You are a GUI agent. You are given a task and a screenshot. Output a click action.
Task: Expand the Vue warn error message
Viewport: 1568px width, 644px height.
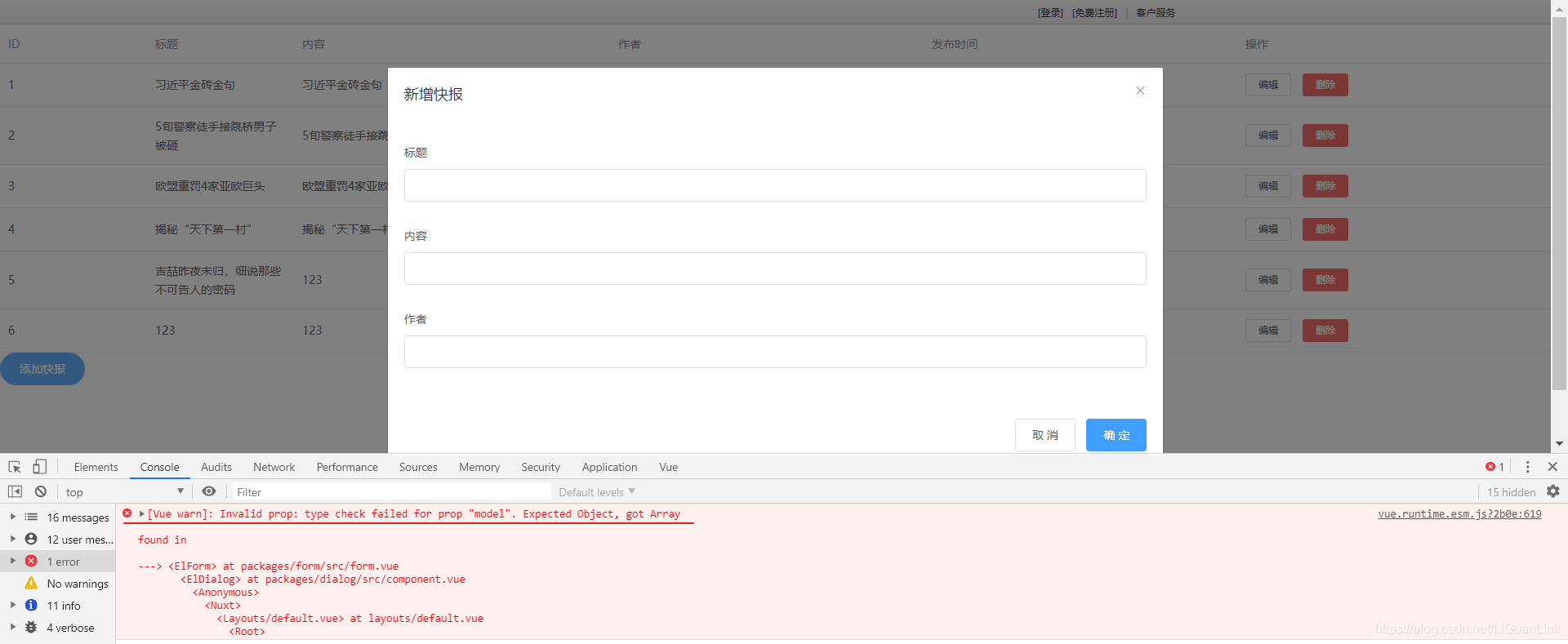142,513
